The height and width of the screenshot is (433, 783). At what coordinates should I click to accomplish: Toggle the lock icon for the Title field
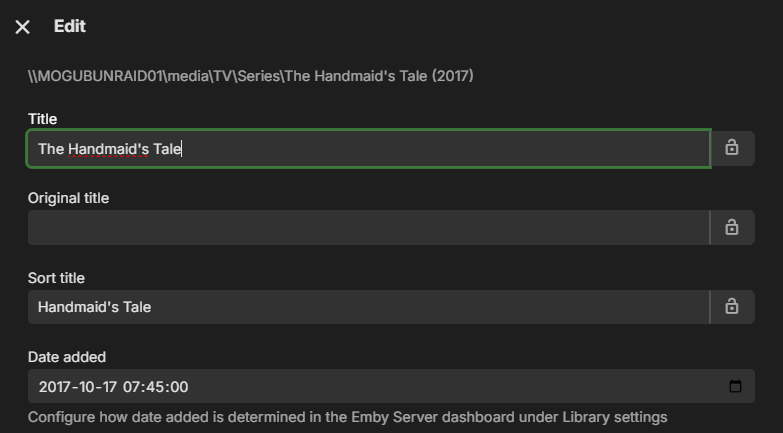[x=732, y=148]
